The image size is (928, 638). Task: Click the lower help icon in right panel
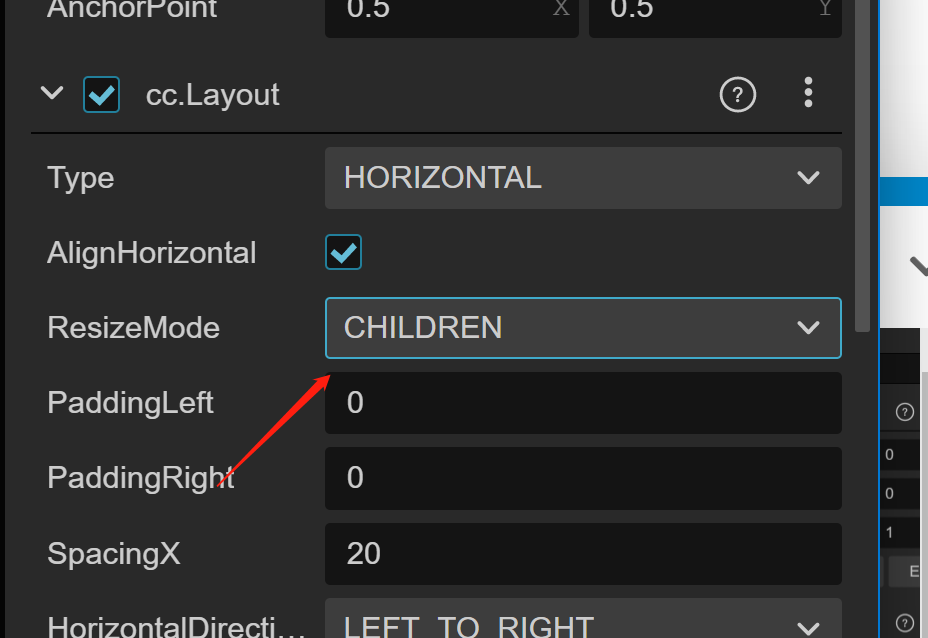pyautogui.click(x=905, y=622)
